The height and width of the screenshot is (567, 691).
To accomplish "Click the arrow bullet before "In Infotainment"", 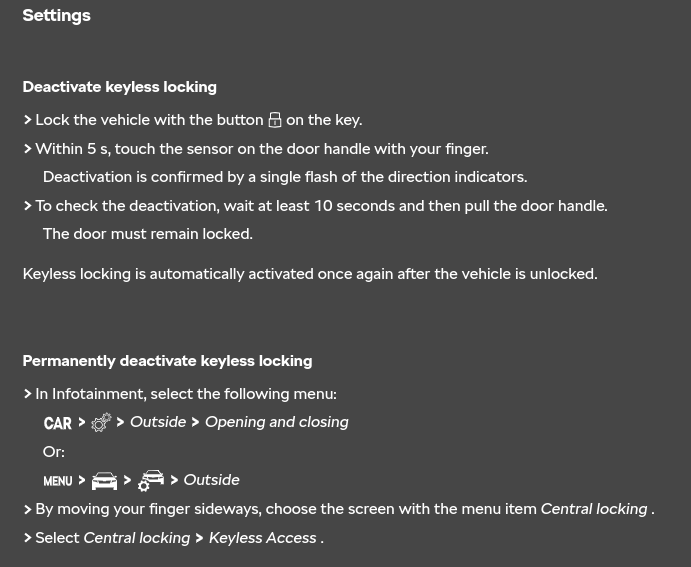I will (x=27, y=394).
